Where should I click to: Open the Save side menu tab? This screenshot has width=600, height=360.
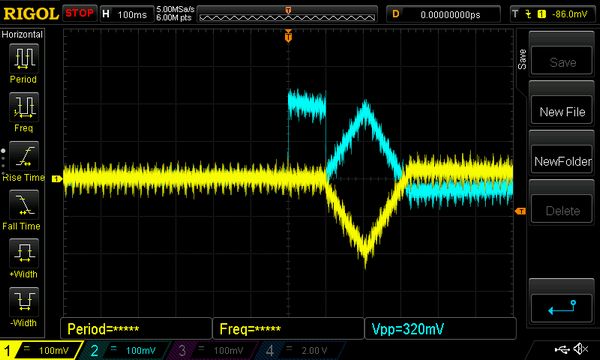tap(522, 59)
